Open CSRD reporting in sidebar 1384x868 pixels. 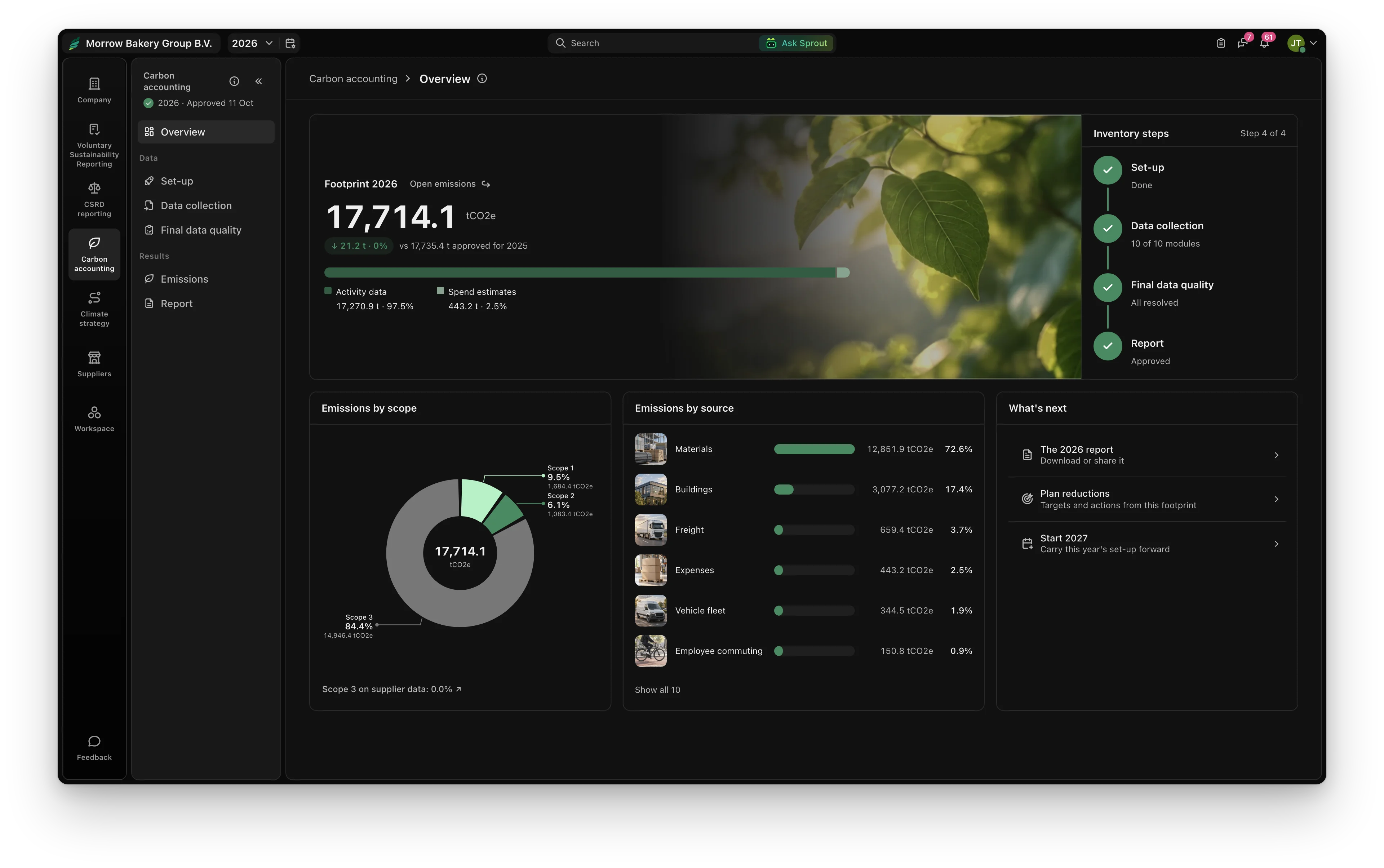(94, 200)
